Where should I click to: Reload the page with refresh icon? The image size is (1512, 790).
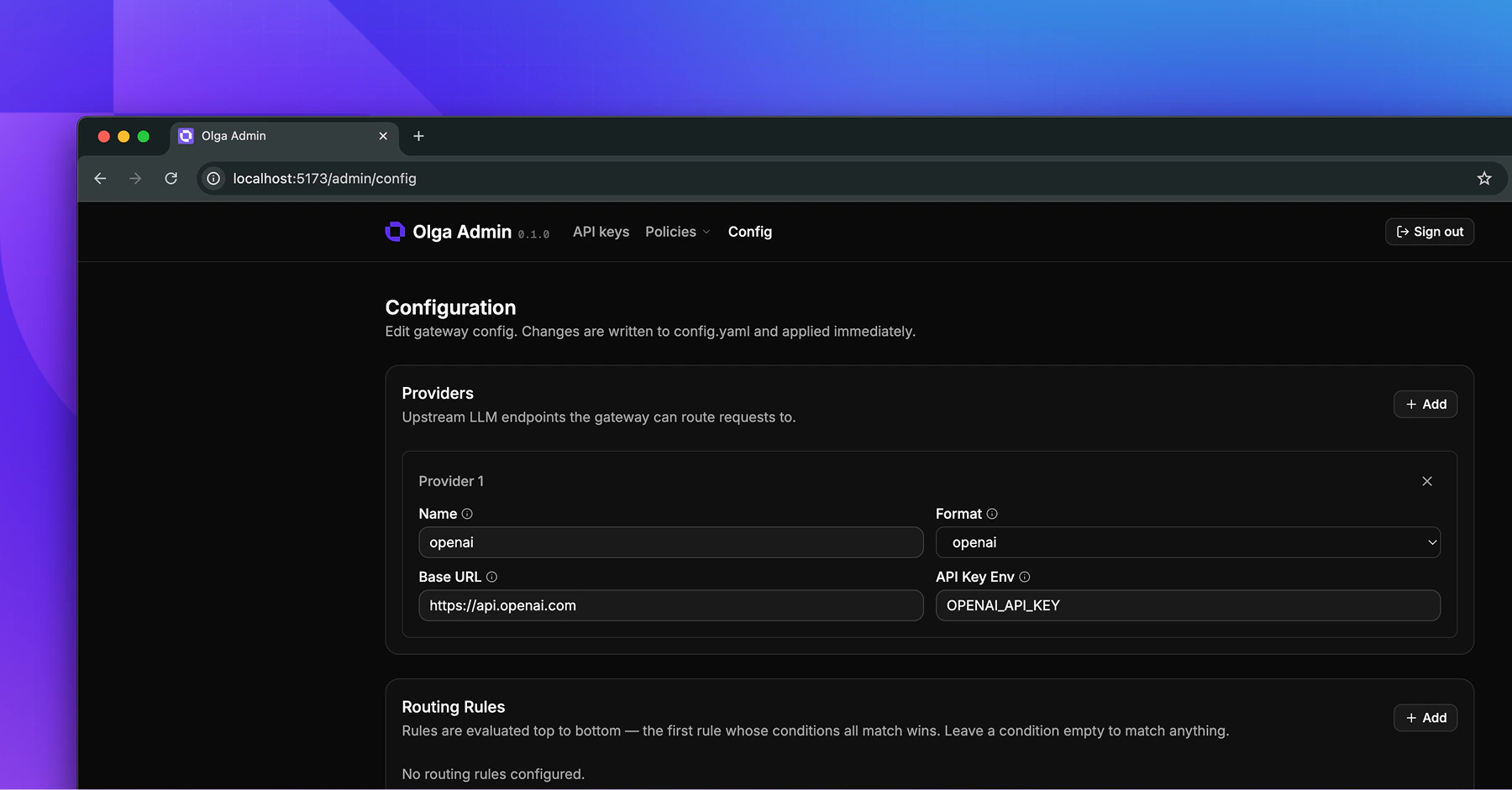(x=171, y=178)
